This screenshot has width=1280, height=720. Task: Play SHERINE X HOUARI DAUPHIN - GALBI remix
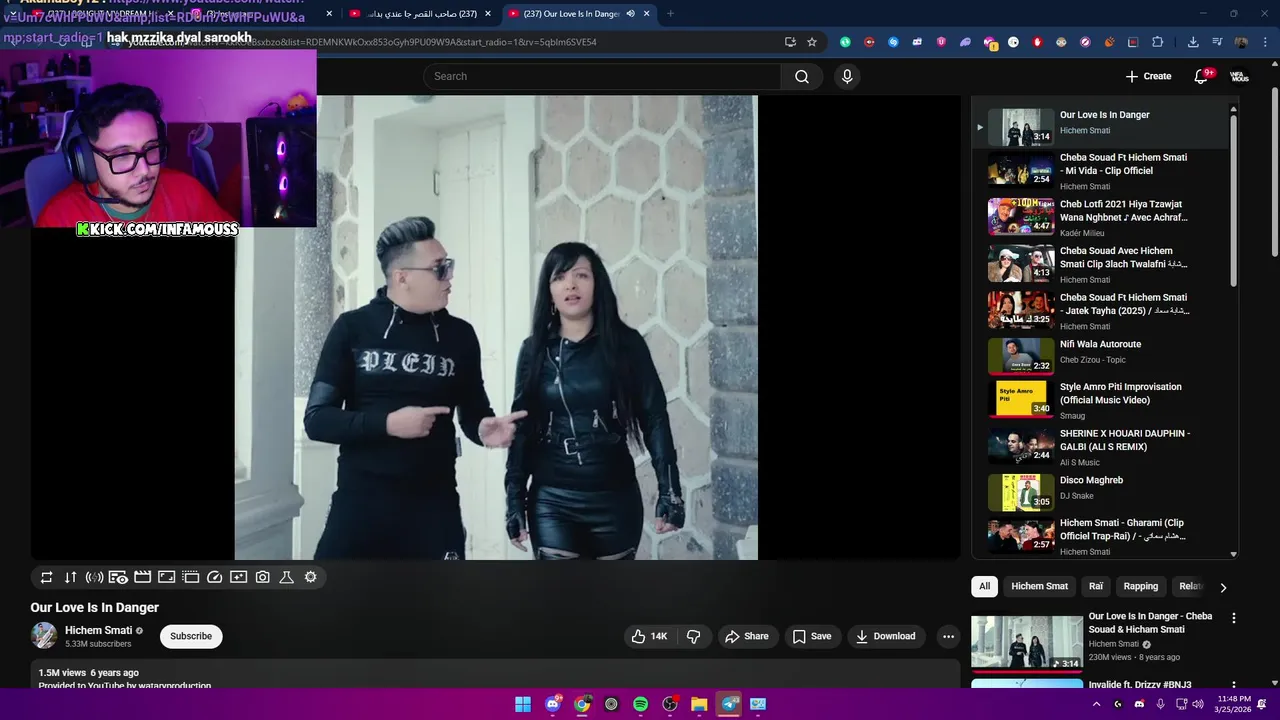[x=1100, y=446]
